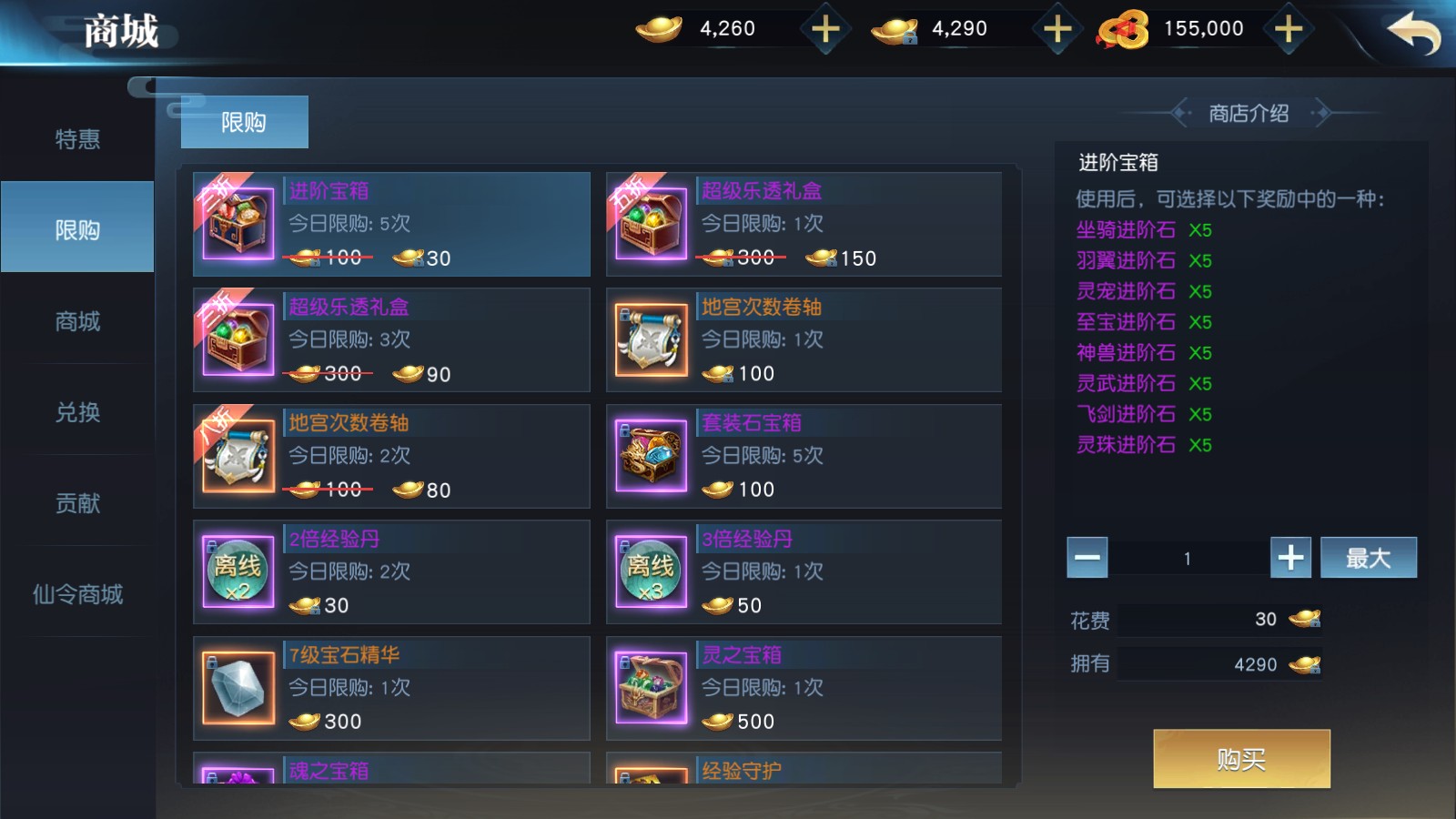The width and height of the screenshot is (1456, 819).
Task: Select the 7级宝石精华 gem icon
Action: click(238, 688)
